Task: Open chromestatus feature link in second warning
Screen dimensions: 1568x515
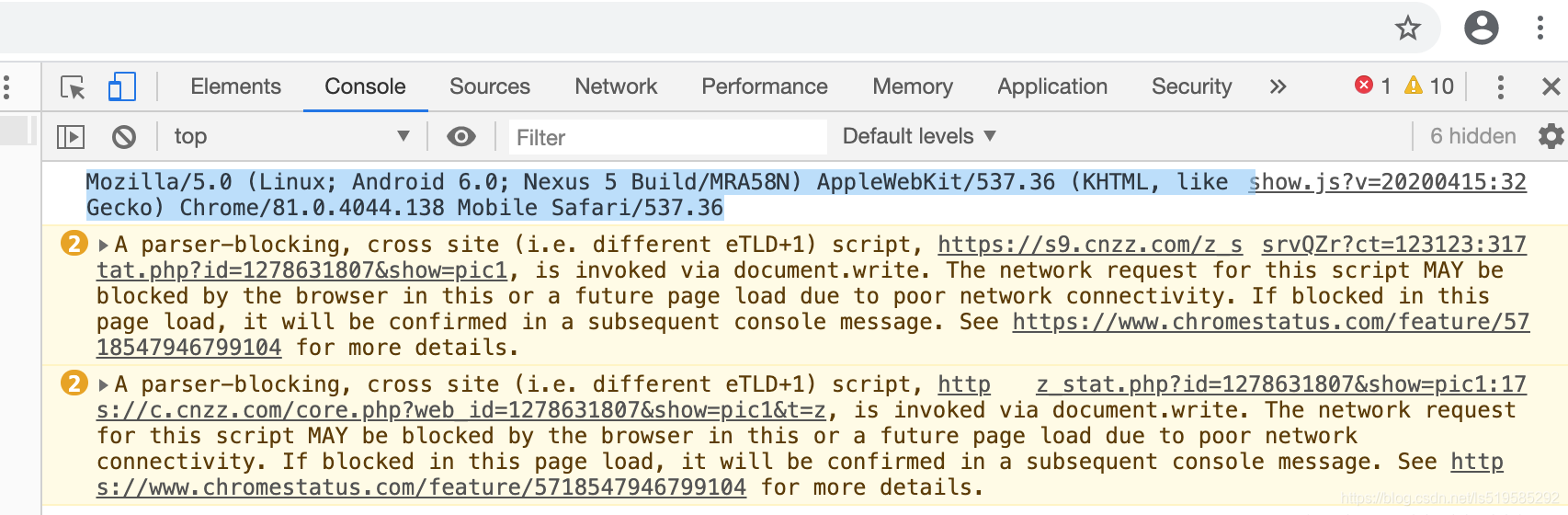Action: [x=421, y=487]
